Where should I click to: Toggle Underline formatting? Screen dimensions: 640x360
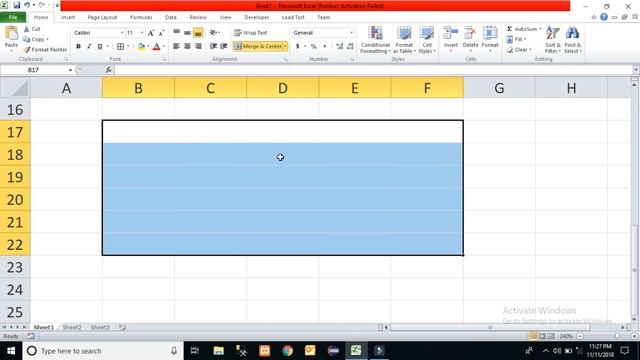click(x=100, y=47)
